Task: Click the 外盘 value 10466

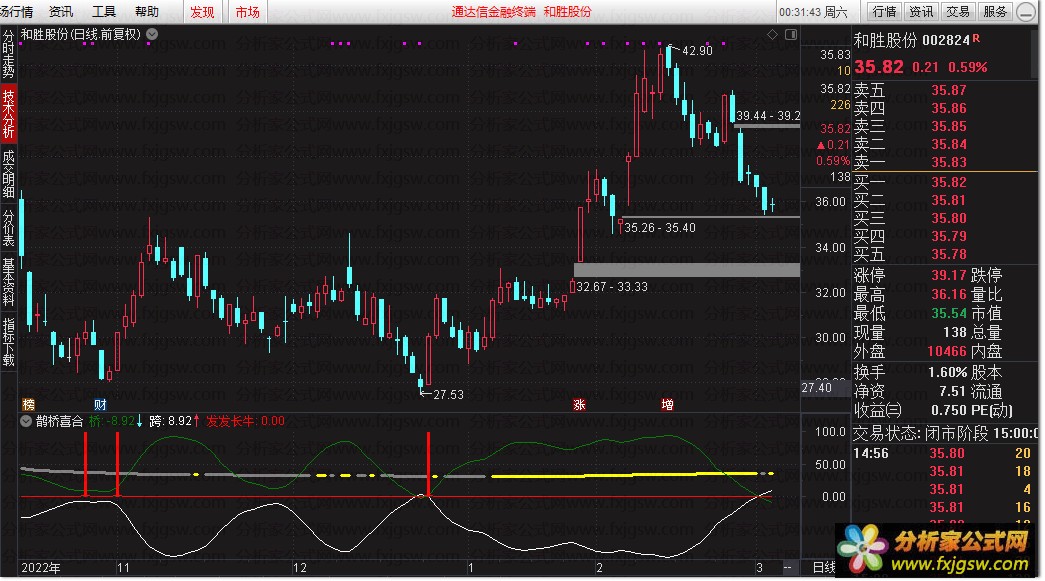Action: 946,350
